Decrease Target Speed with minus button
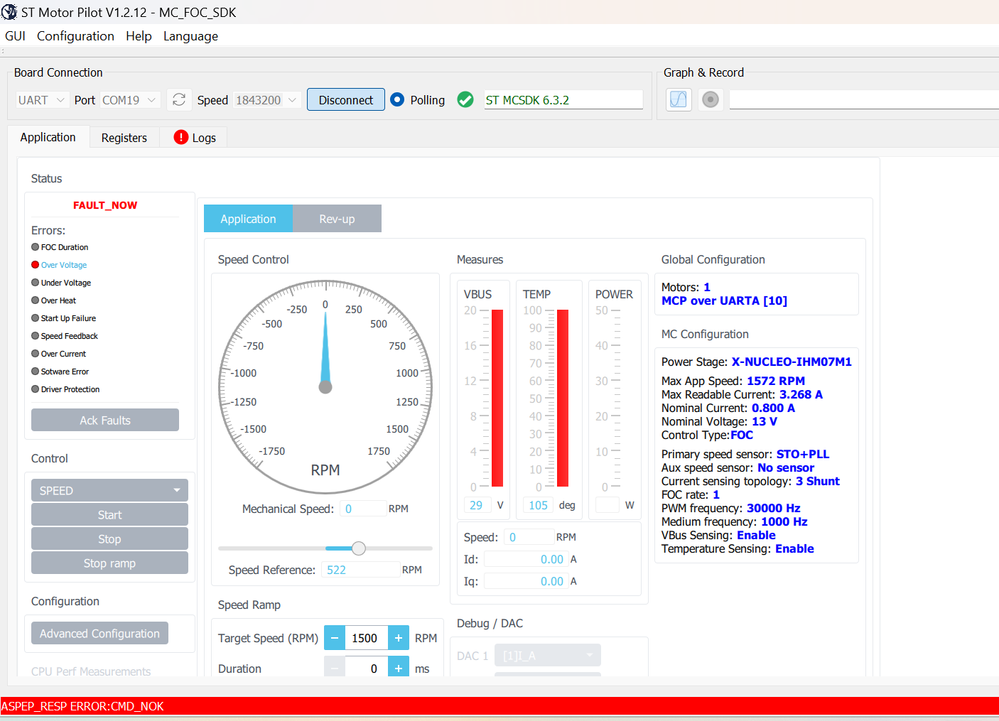The width and height of the screenshot is (999, 721). [334, 638]
